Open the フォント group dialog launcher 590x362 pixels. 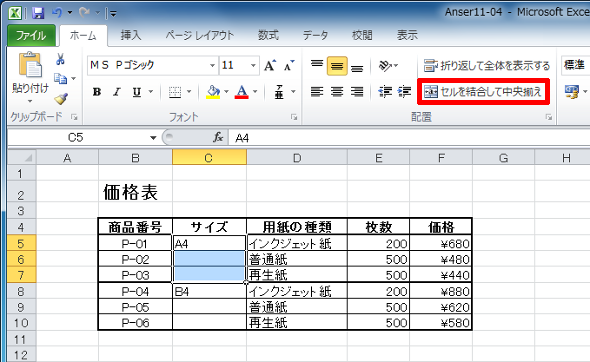tap(294, 117)
